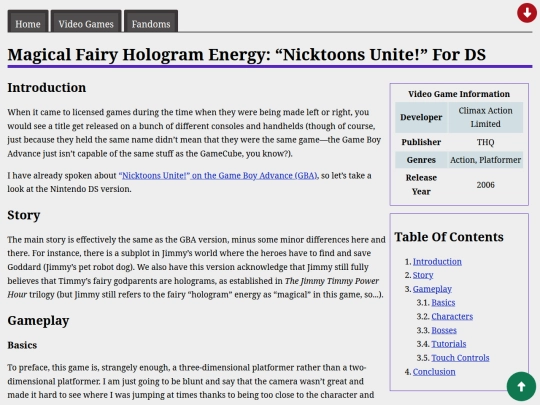540x405 pixels.
Task: Open the Home tab
Action: [28, 21]
